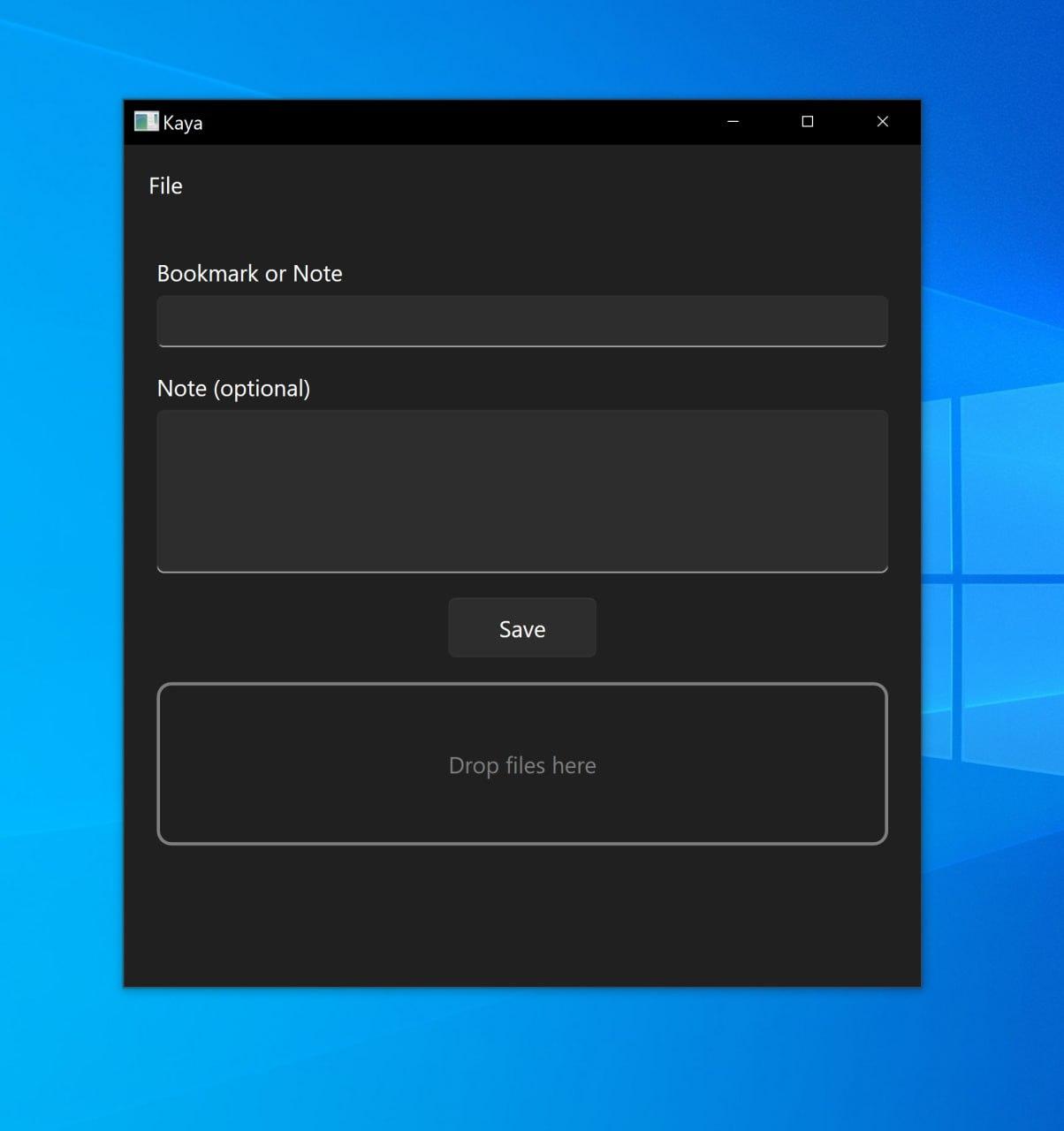Click the Kaya title text in title bar
Screen dimensions: 1064x1131
pyautogui.click(x=183, y=123)
